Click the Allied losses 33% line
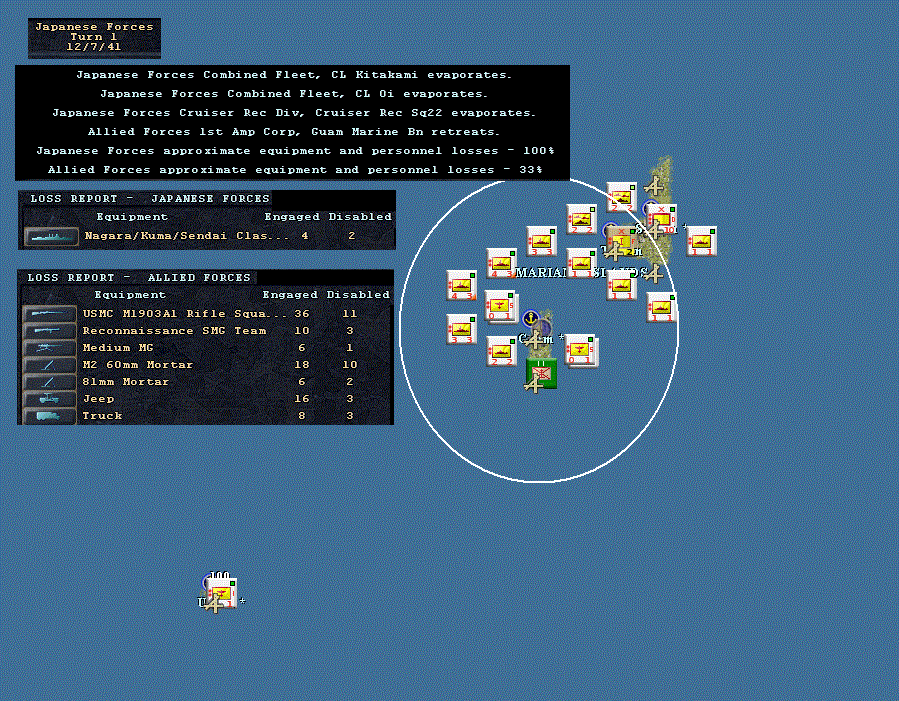 tap(295, 170)
